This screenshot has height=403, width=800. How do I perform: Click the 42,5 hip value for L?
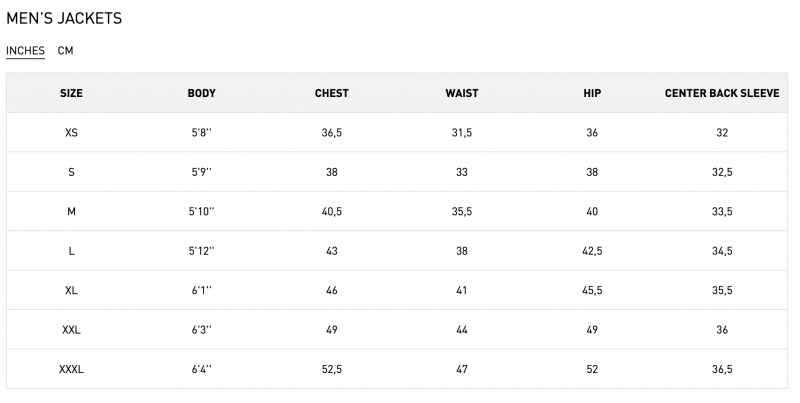[x=592, y=251]
